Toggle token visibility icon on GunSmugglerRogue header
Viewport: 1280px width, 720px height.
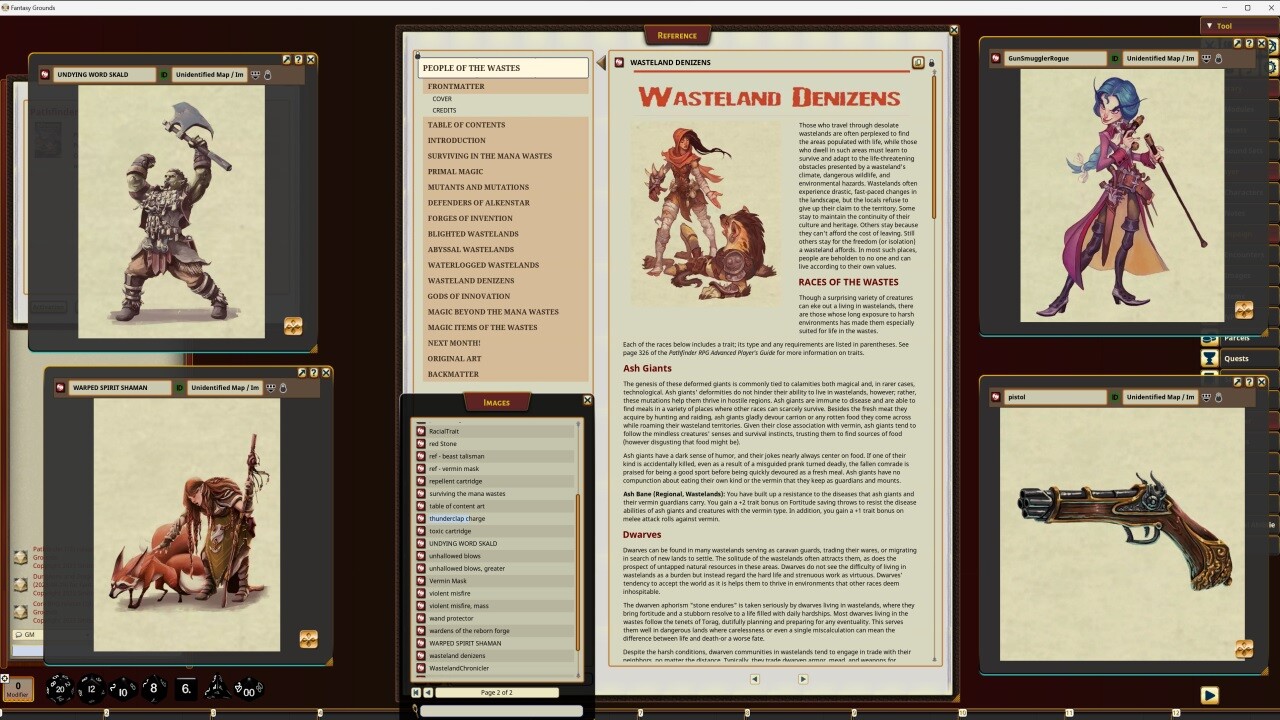click(1208, 58)
